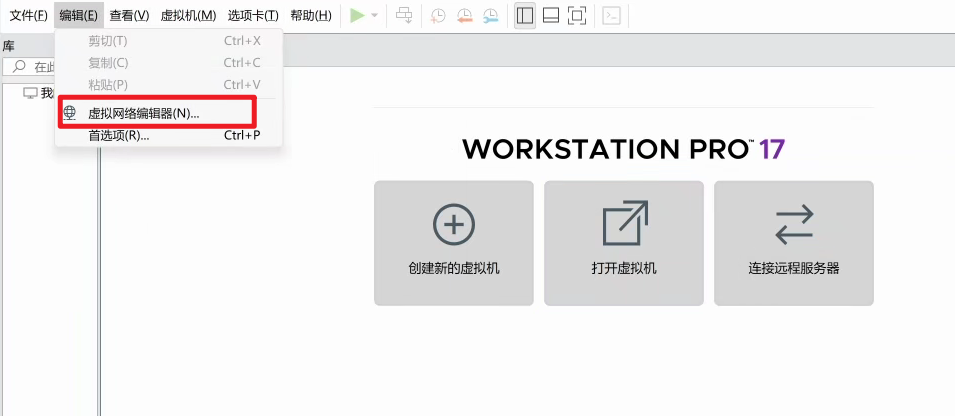
Task: Click the revert snapshot clock icon
Action: coord(464,16)
